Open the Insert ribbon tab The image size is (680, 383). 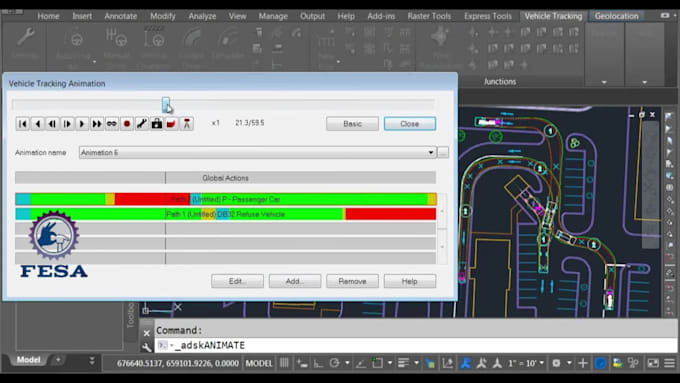pyautogui.click(x=82, y=16)
